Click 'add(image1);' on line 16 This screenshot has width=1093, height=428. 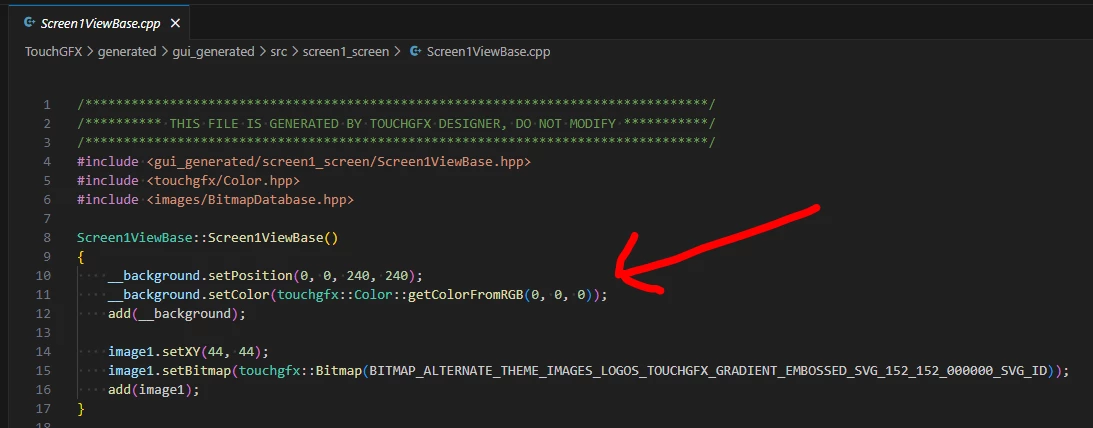[x=154, y=390]
